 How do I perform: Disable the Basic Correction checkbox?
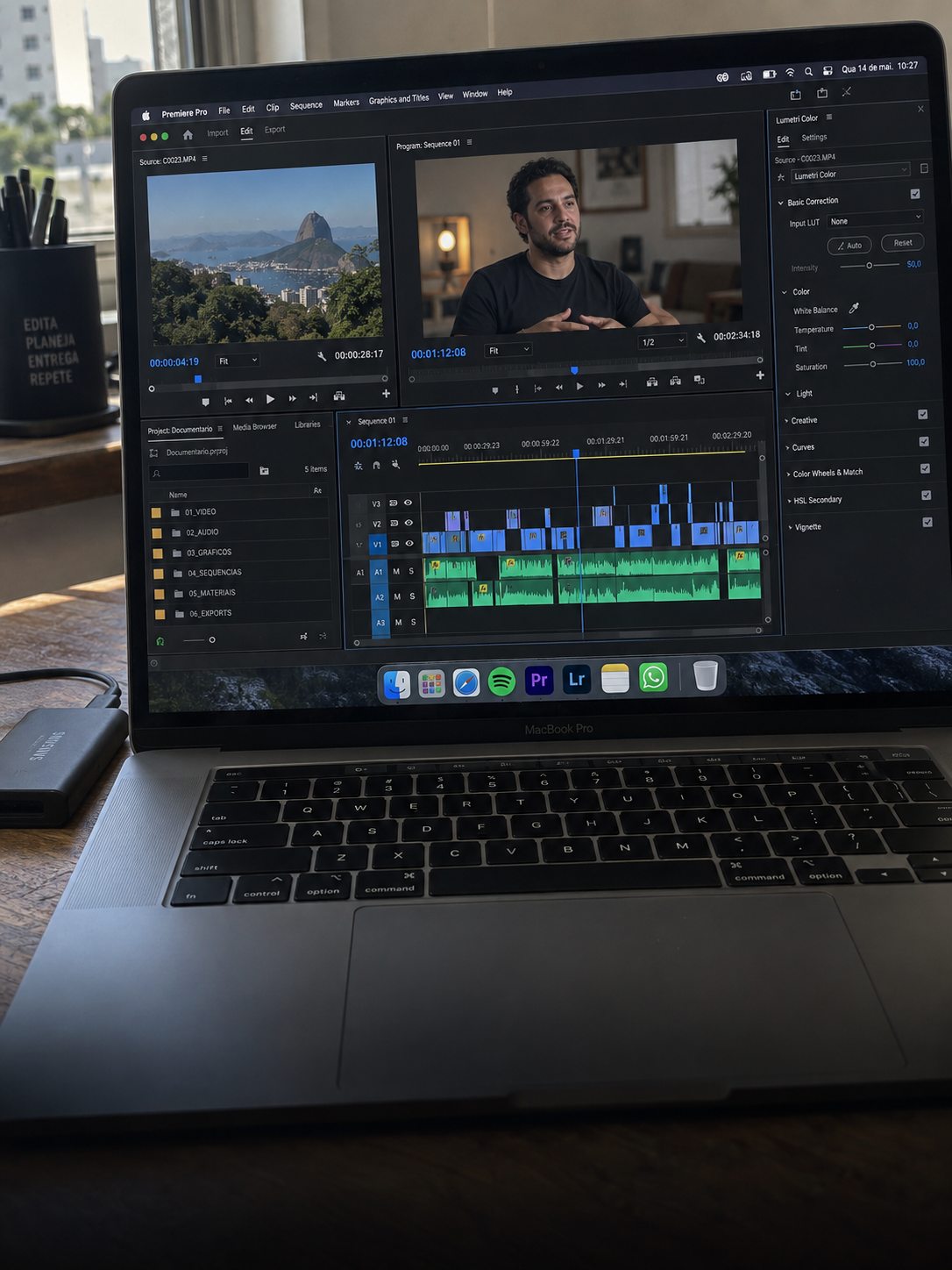[x=915, y=194]
